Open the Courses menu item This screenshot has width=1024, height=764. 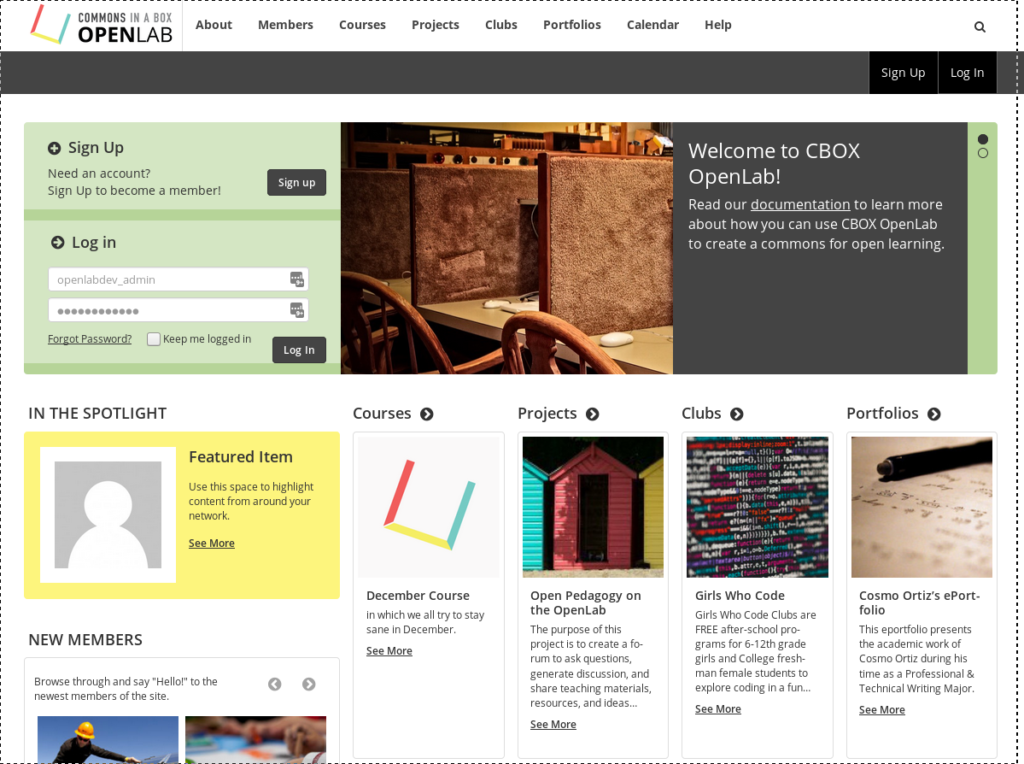coord(362,25)
